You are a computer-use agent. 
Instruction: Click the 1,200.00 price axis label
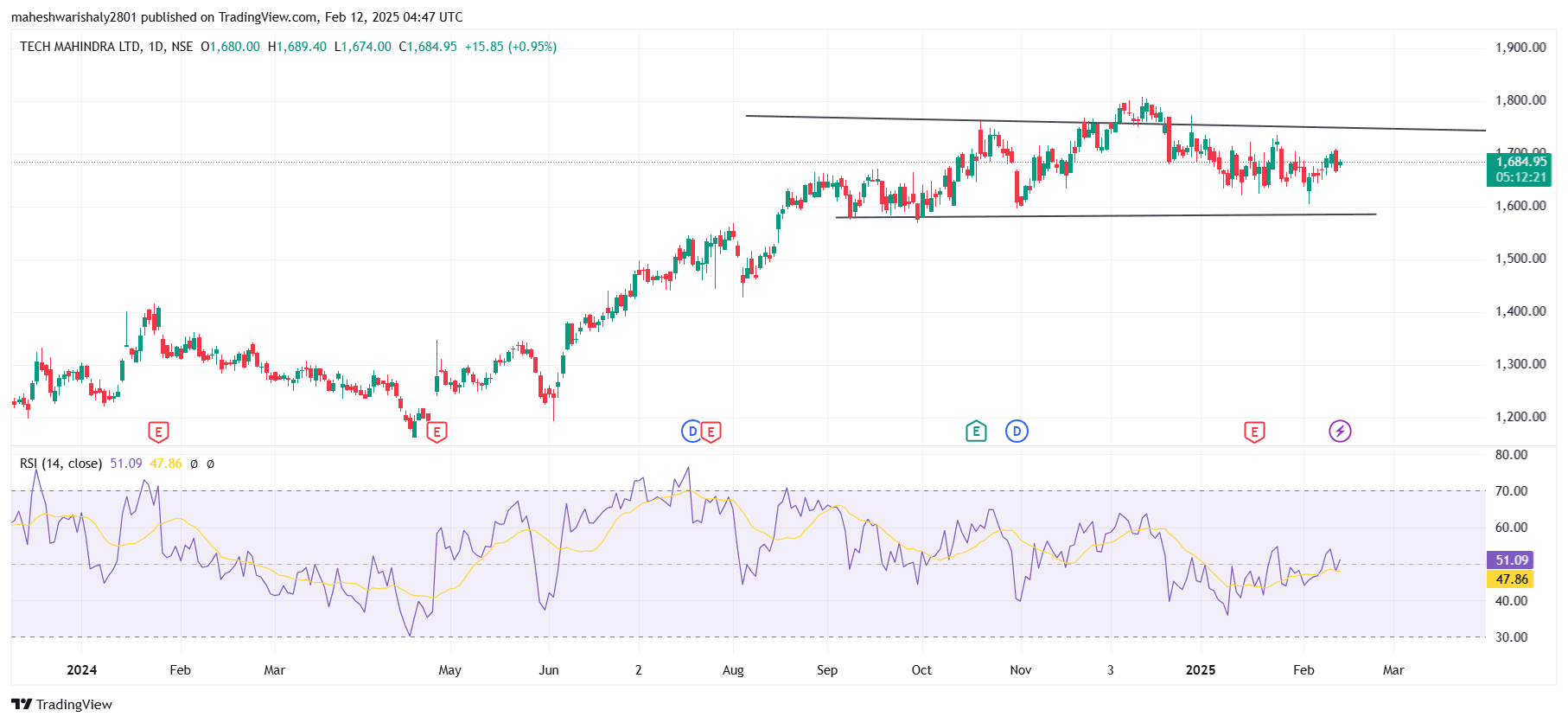pyautogui.click(x=1520, y=417)
